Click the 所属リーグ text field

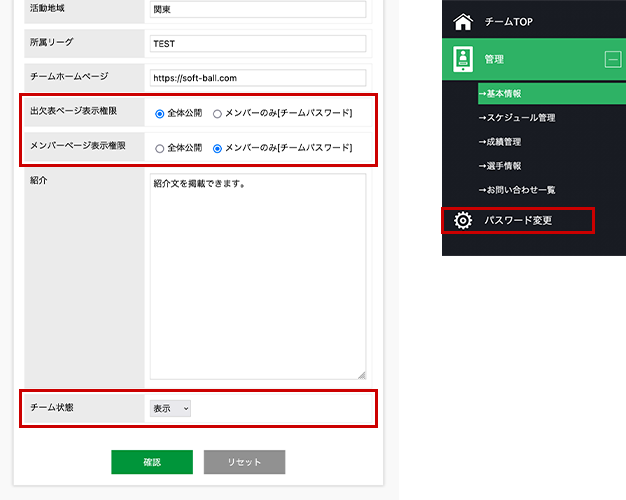256,44
